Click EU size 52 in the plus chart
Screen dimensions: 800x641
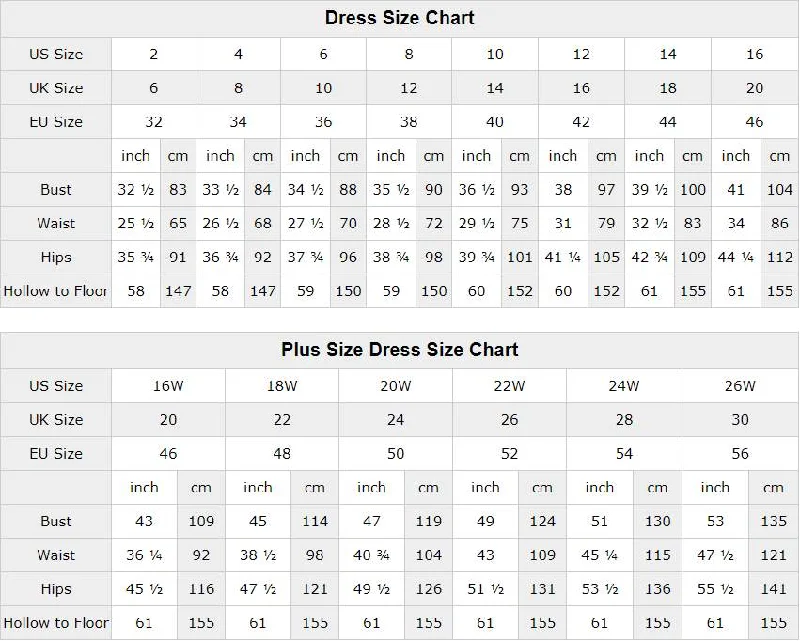click(509, 453)
